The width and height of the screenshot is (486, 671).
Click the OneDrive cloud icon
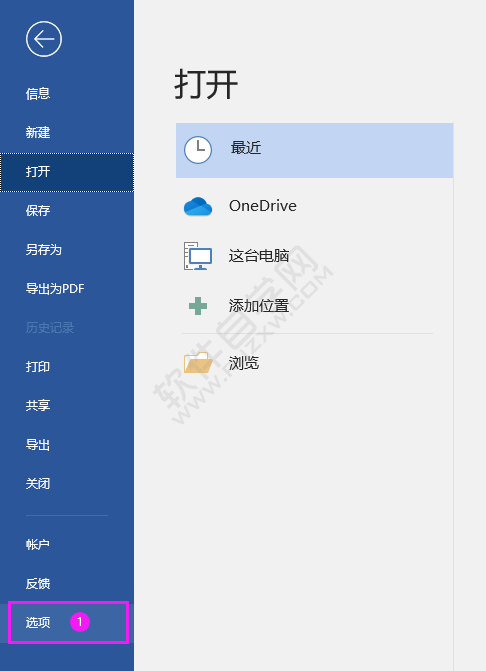point(198,206)
